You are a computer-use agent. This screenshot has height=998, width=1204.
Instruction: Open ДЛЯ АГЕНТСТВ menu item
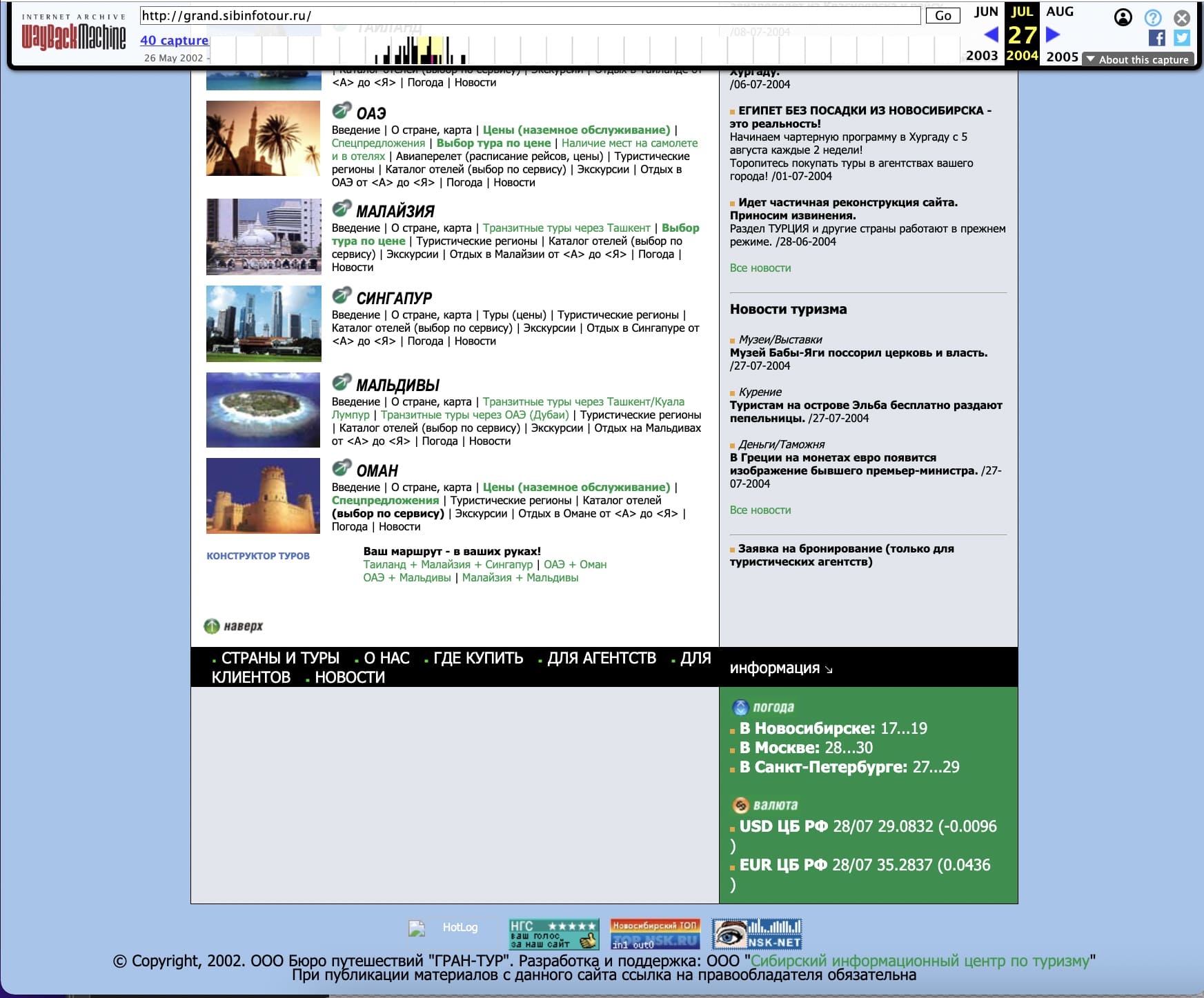(x=602, y=658)
